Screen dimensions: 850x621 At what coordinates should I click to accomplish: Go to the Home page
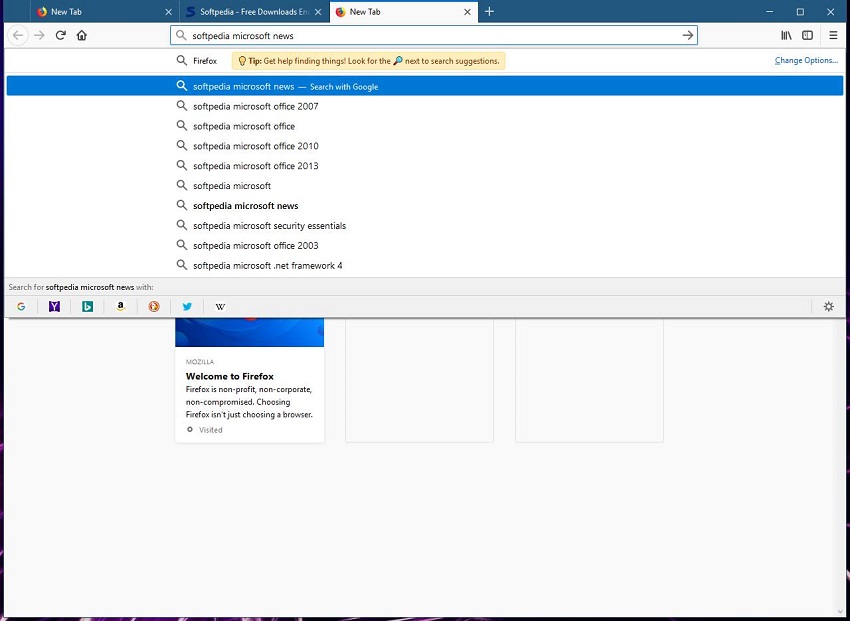tap(82, 35)
